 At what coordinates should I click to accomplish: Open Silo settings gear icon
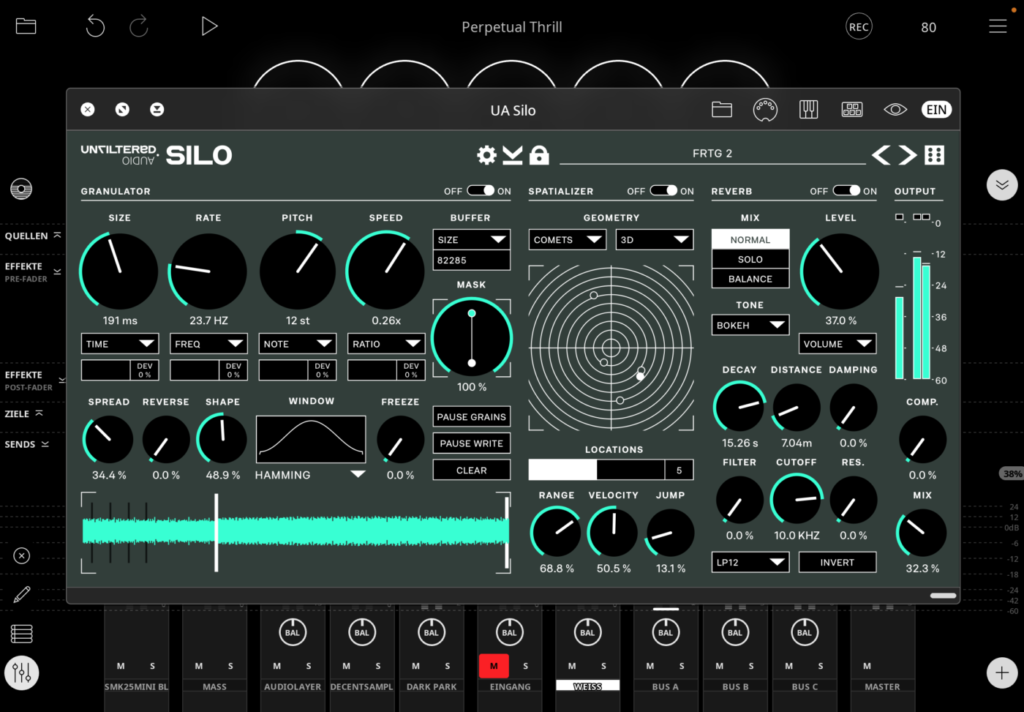pyautogui.click(x=487, y=155)
